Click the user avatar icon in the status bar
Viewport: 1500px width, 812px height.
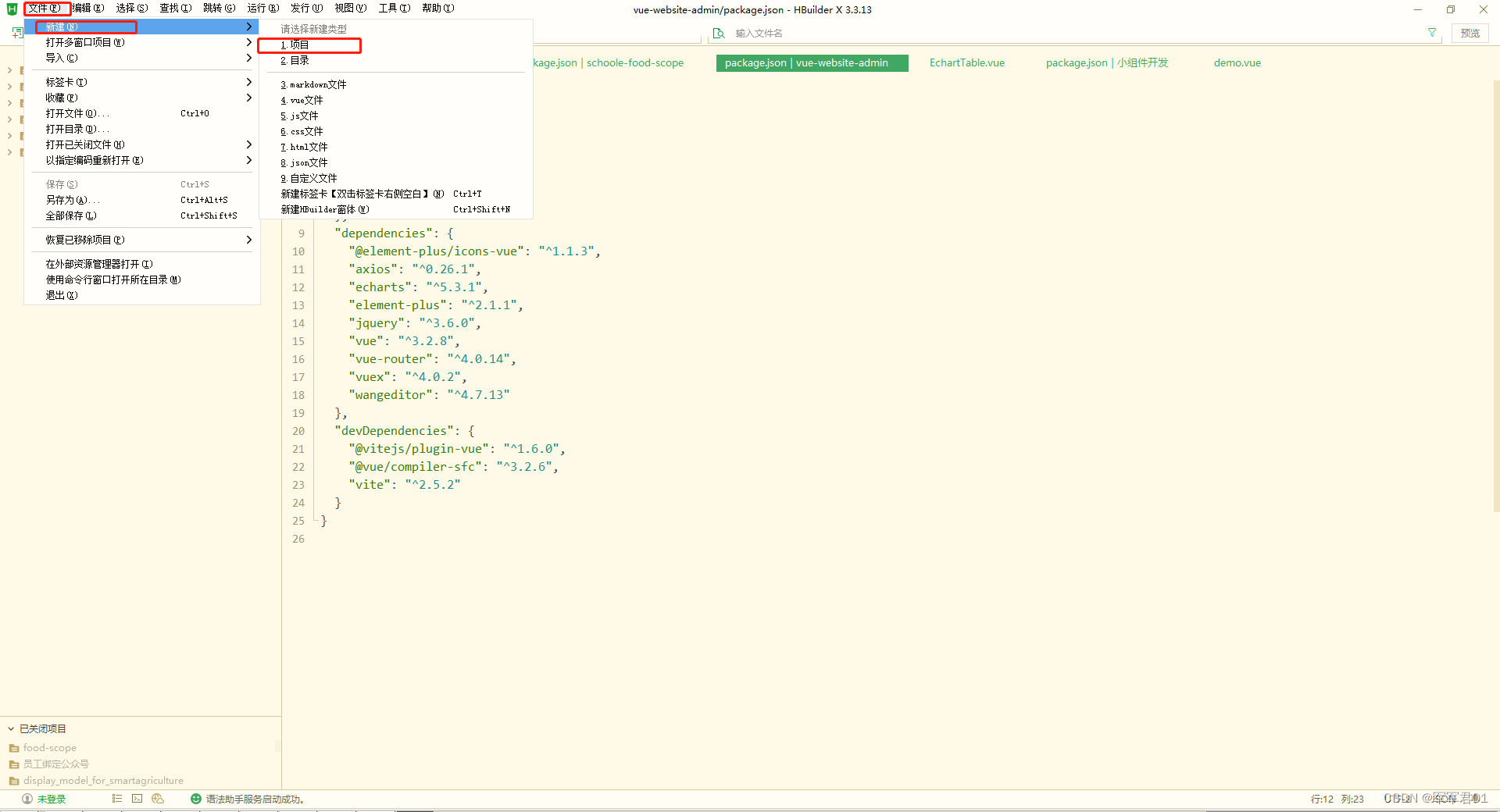(27, 799)
